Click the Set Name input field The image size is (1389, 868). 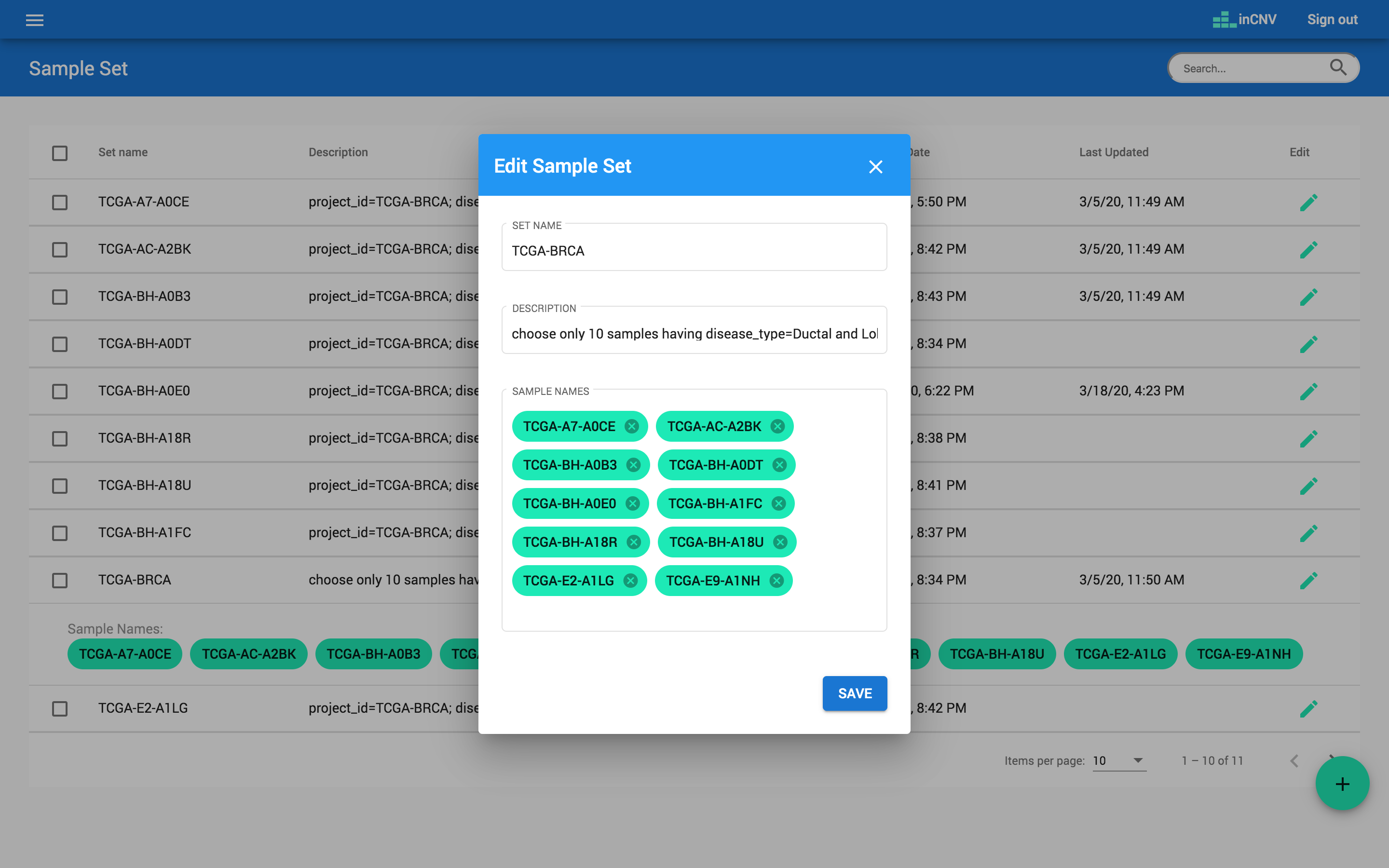click(694, 251)
